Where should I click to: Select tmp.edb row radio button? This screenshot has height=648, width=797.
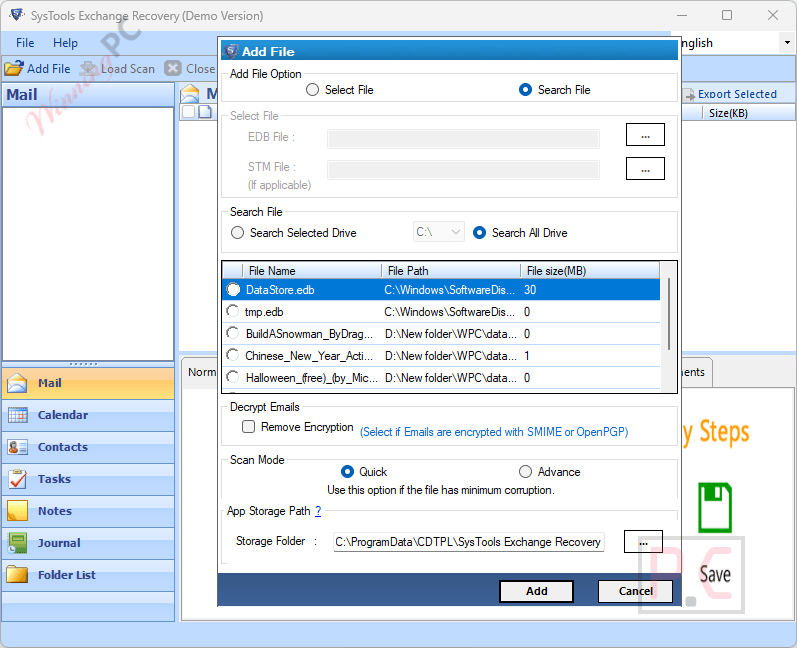[233, 311]
